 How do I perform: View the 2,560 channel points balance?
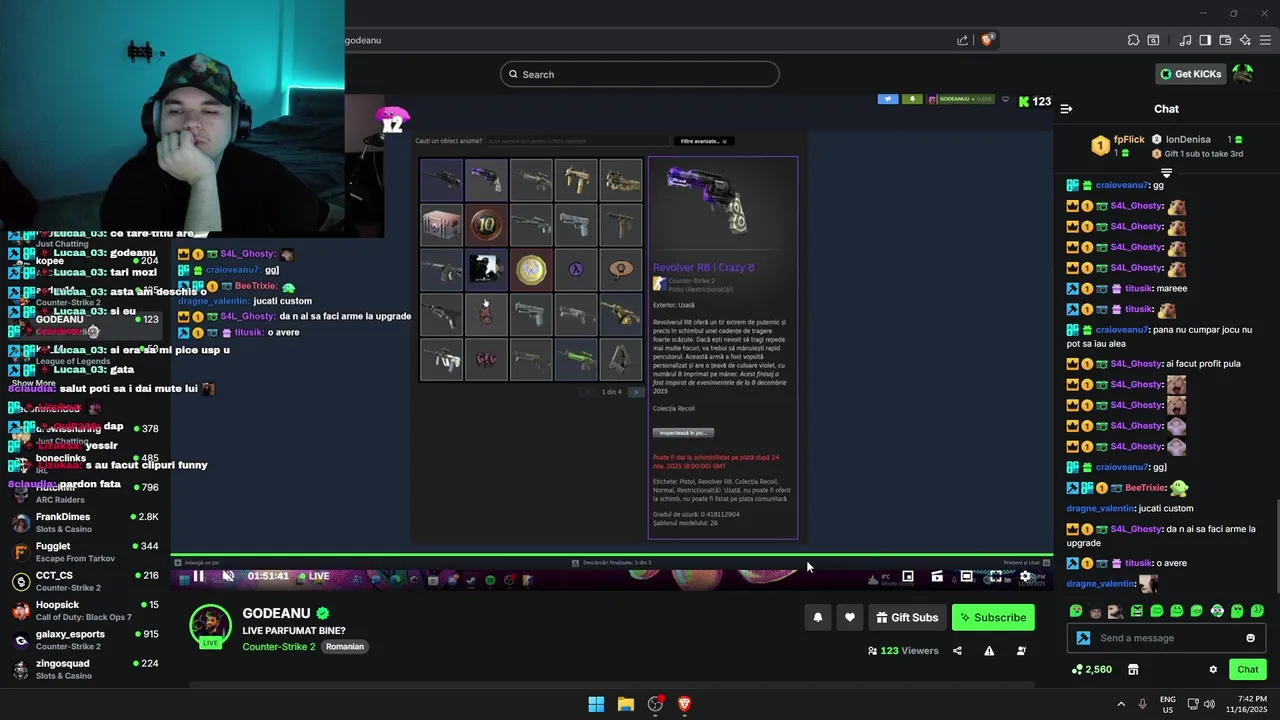tap(1092, 670)
